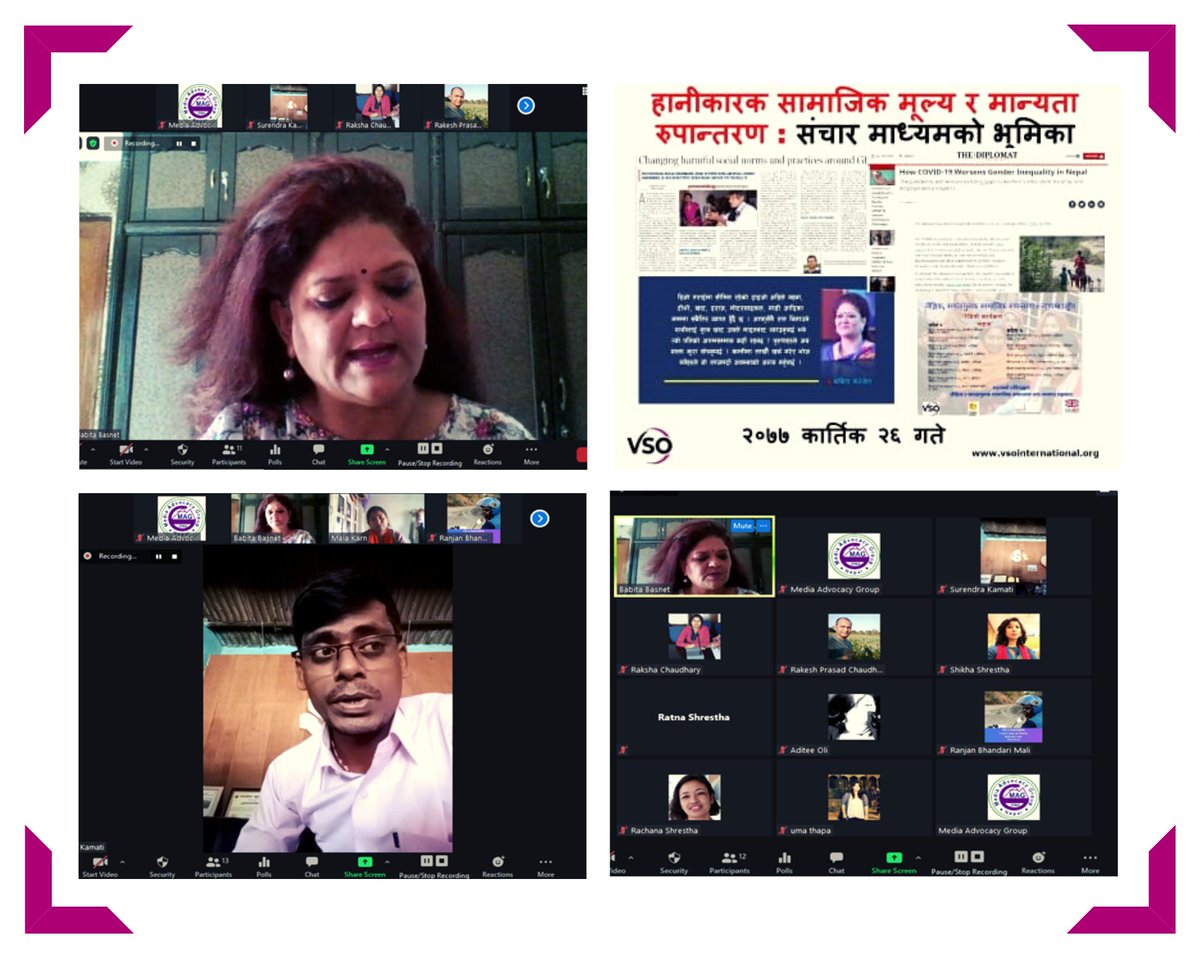Pause recording from the Babita window Recording indicator
Viewport: 1200px width, 960px height.
coord(179,143)
